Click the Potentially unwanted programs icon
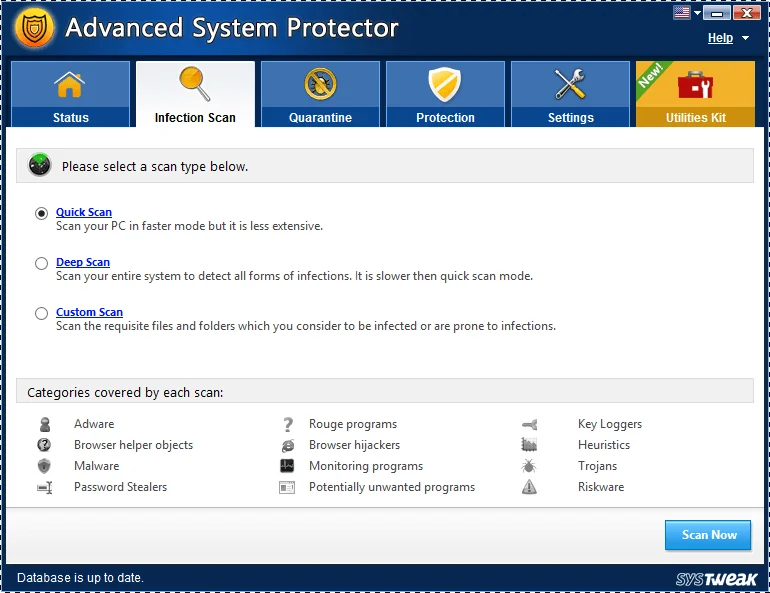This screenshot has height=593, width=770. coord(287,487)
